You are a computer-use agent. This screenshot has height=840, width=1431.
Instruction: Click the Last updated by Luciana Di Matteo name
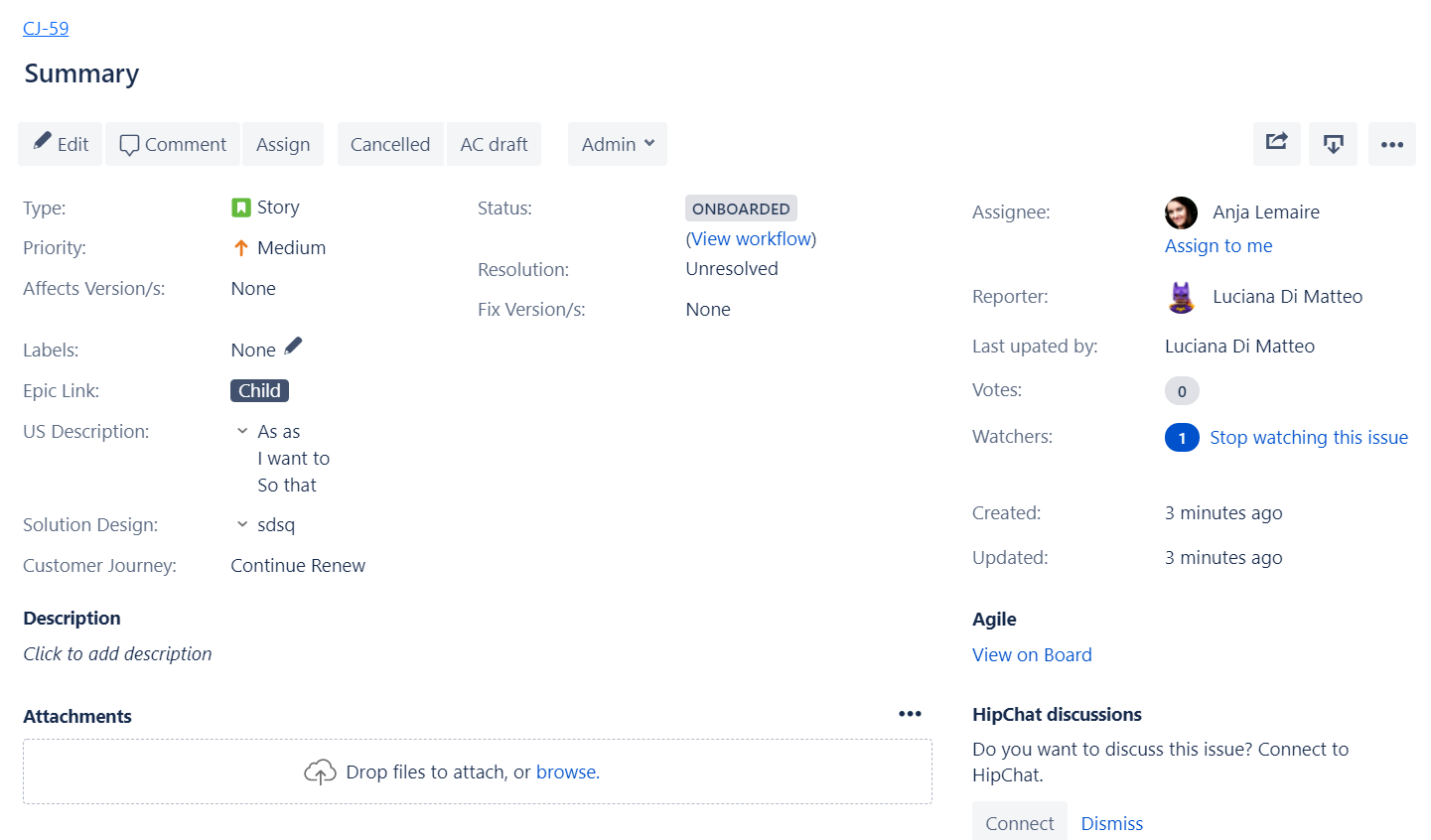pyautogui.click(x=1239, y=347)
